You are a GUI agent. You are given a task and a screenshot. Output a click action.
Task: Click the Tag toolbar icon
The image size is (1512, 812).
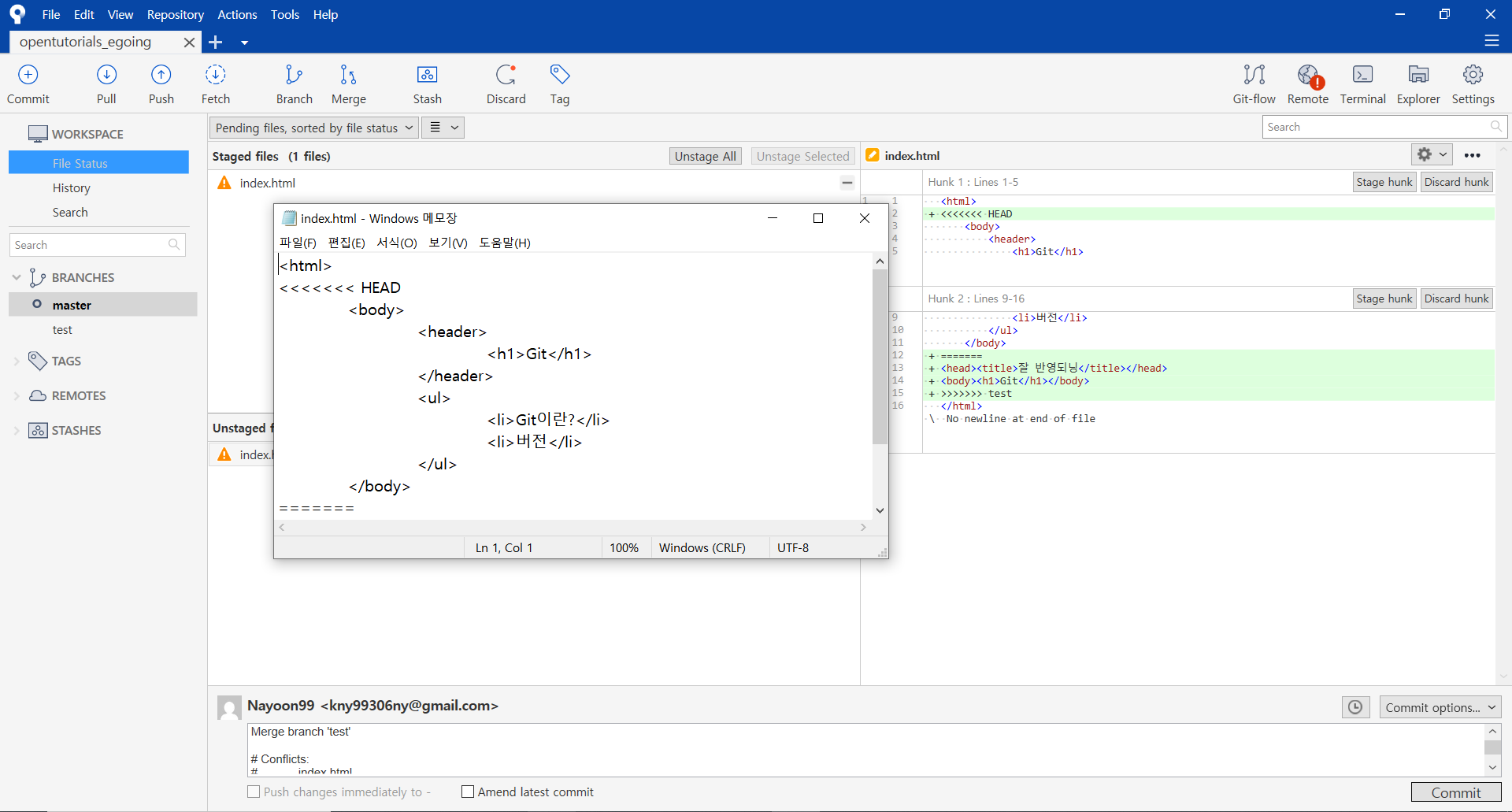[x=560, y=84]
